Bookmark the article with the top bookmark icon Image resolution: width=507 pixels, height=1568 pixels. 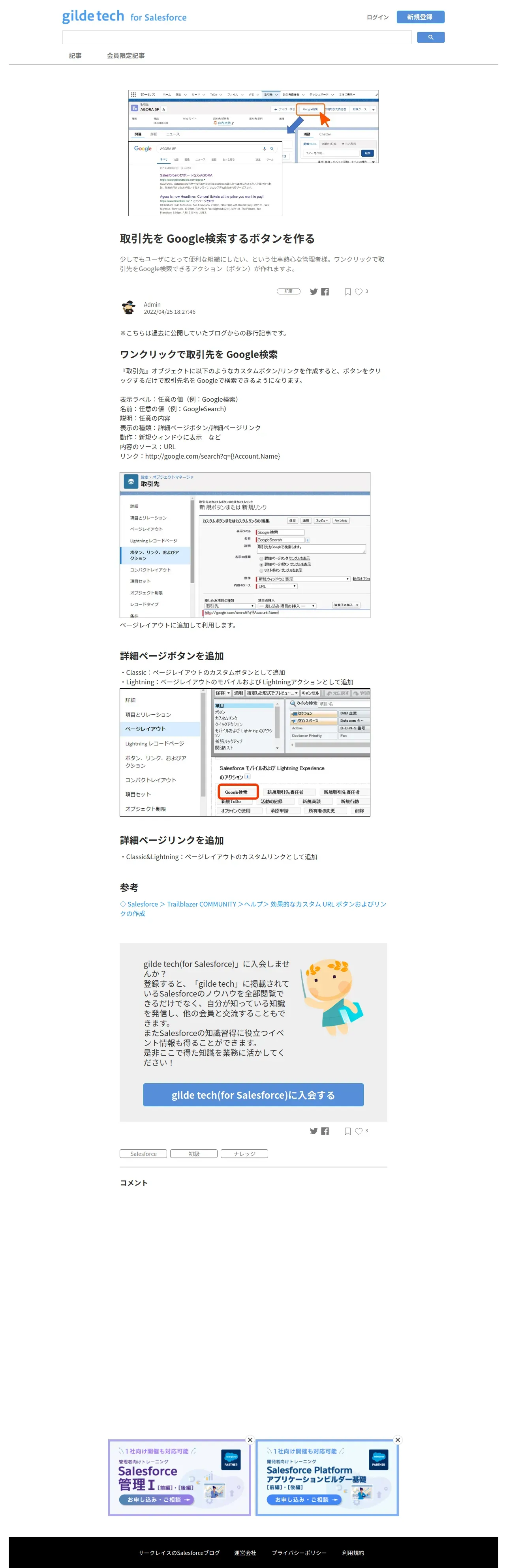tap(347, 292)
